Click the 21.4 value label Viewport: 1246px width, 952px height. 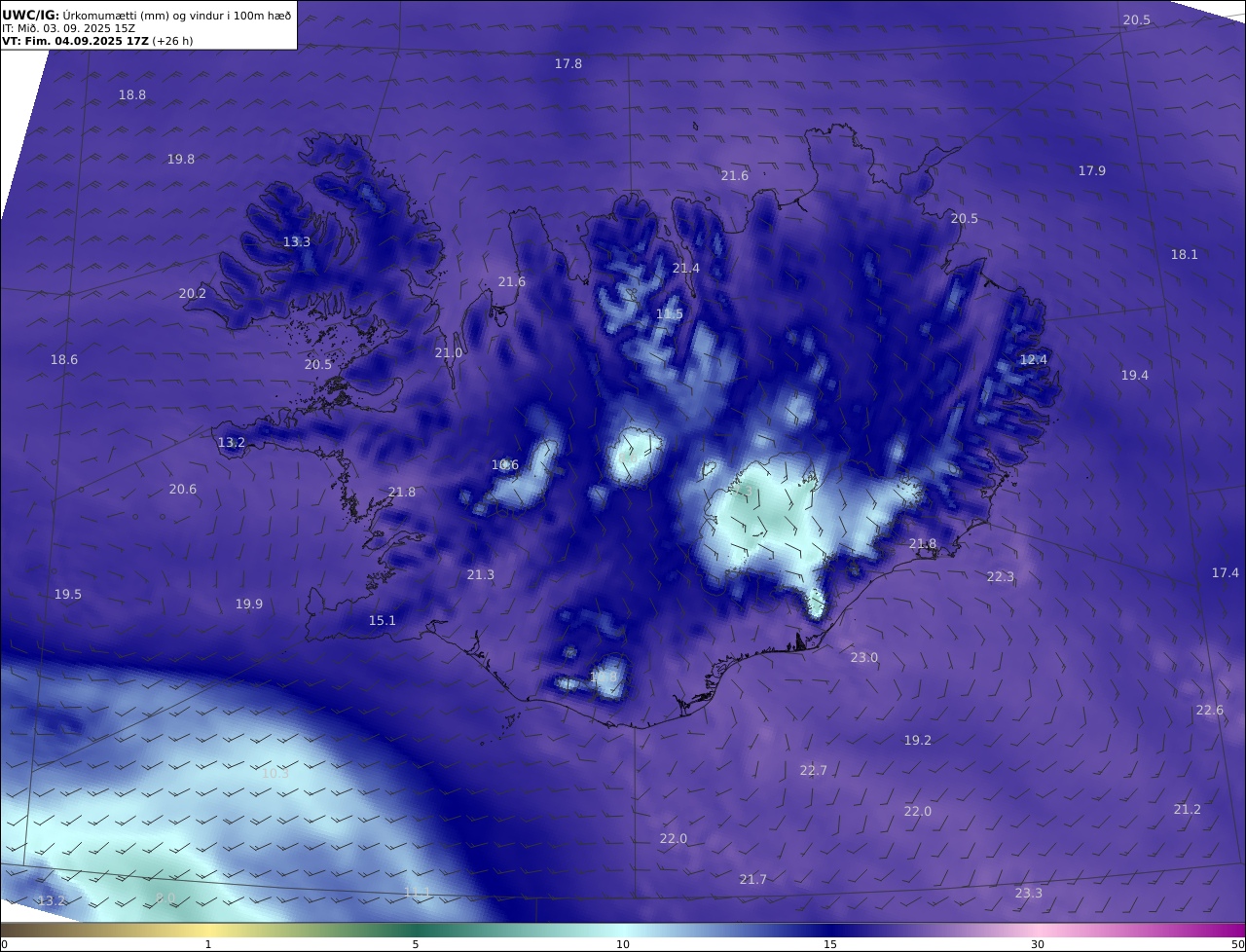tap(686, 269)
